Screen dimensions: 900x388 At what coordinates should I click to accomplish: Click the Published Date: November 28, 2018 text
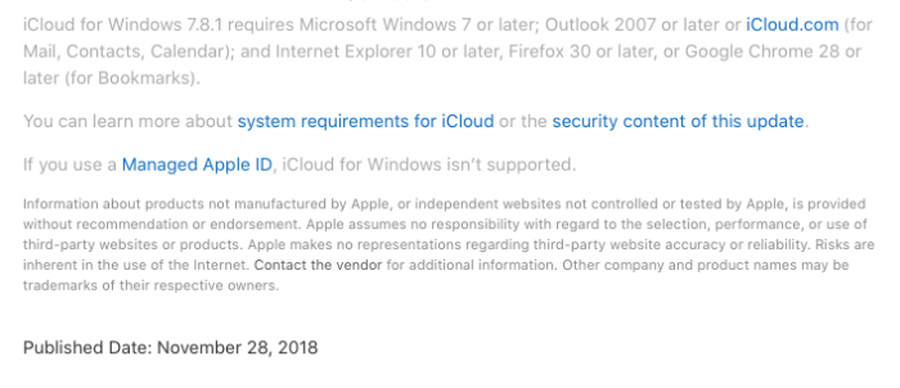[x=170, y=348]
